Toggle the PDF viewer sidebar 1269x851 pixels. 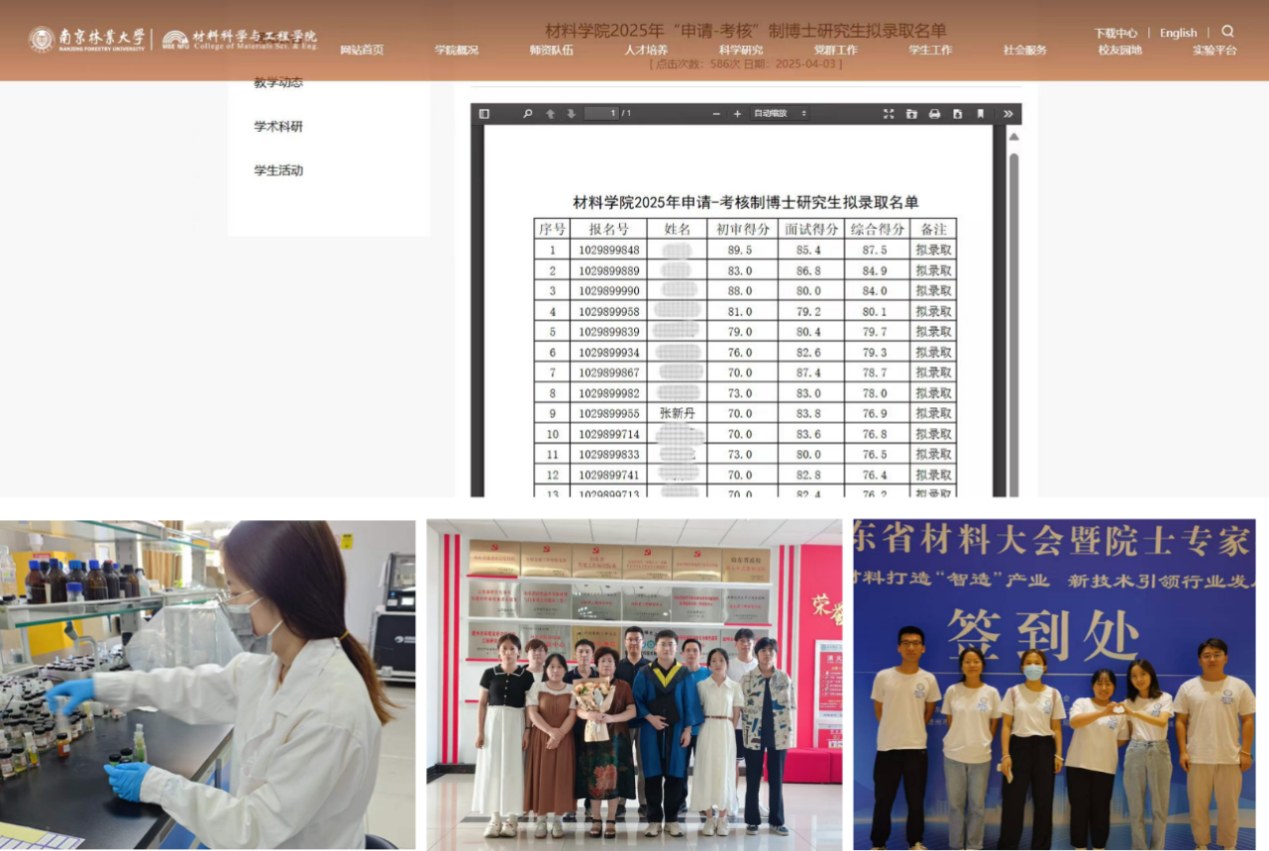point(484,114)
